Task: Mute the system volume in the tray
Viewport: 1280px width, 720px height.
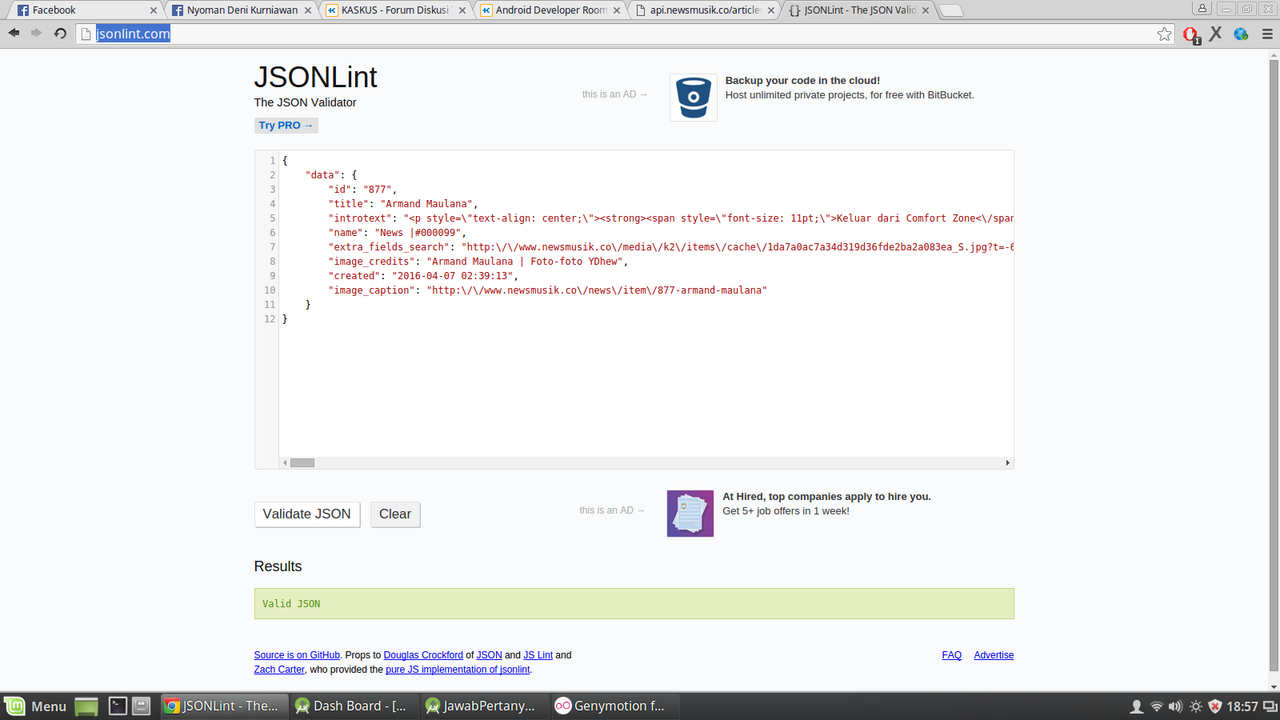Action: [1176, 706]
